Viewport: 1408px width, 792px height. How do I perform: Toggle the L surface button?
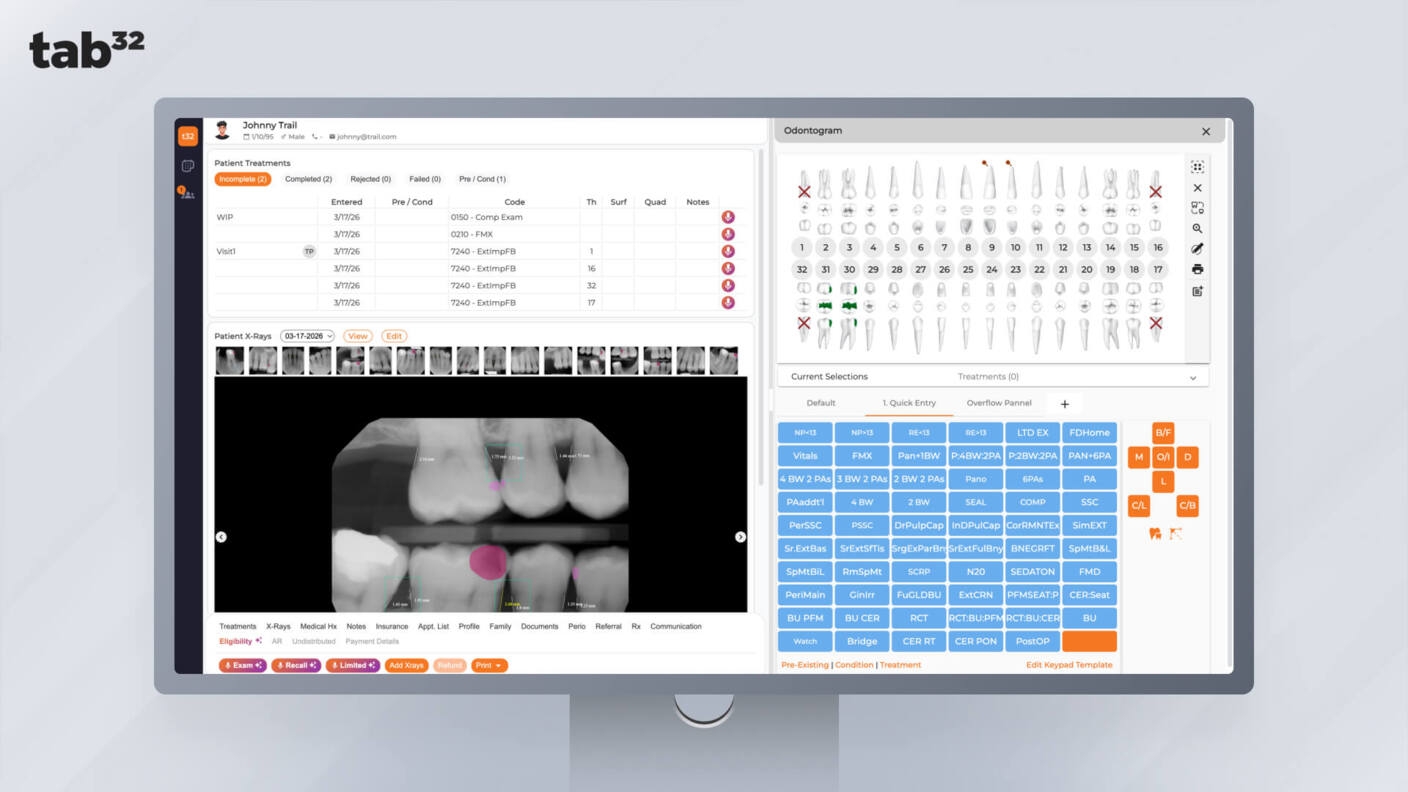(1163, 481)
